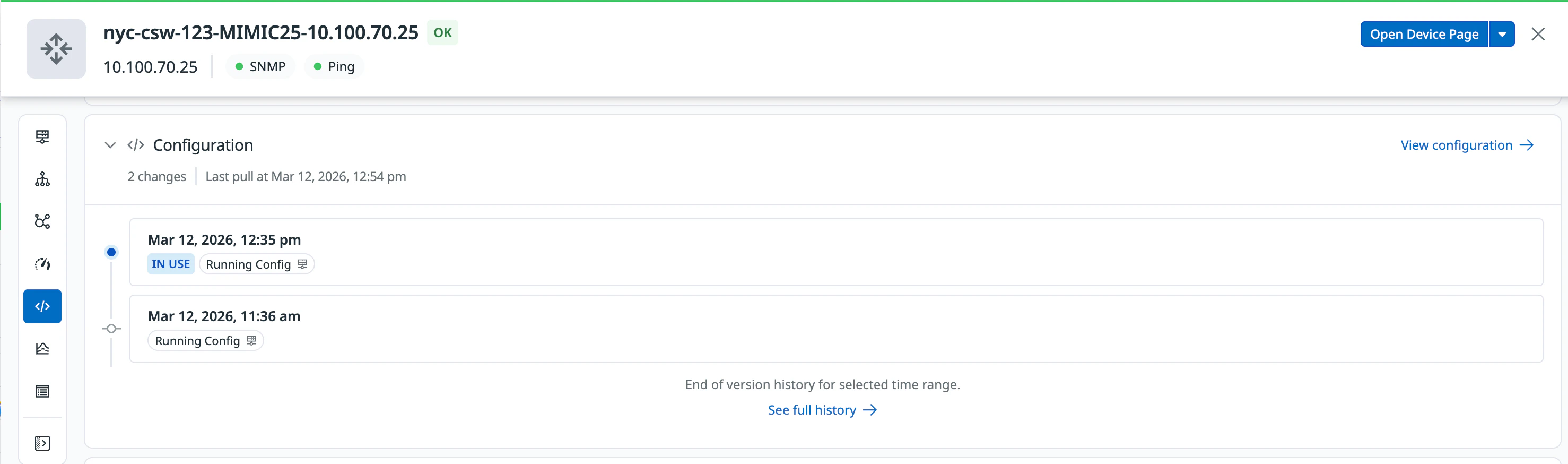Open the line chart metrics sidebar icon
The height and width of the screenshot is (464, 1568).
click(x=42, y=349)
